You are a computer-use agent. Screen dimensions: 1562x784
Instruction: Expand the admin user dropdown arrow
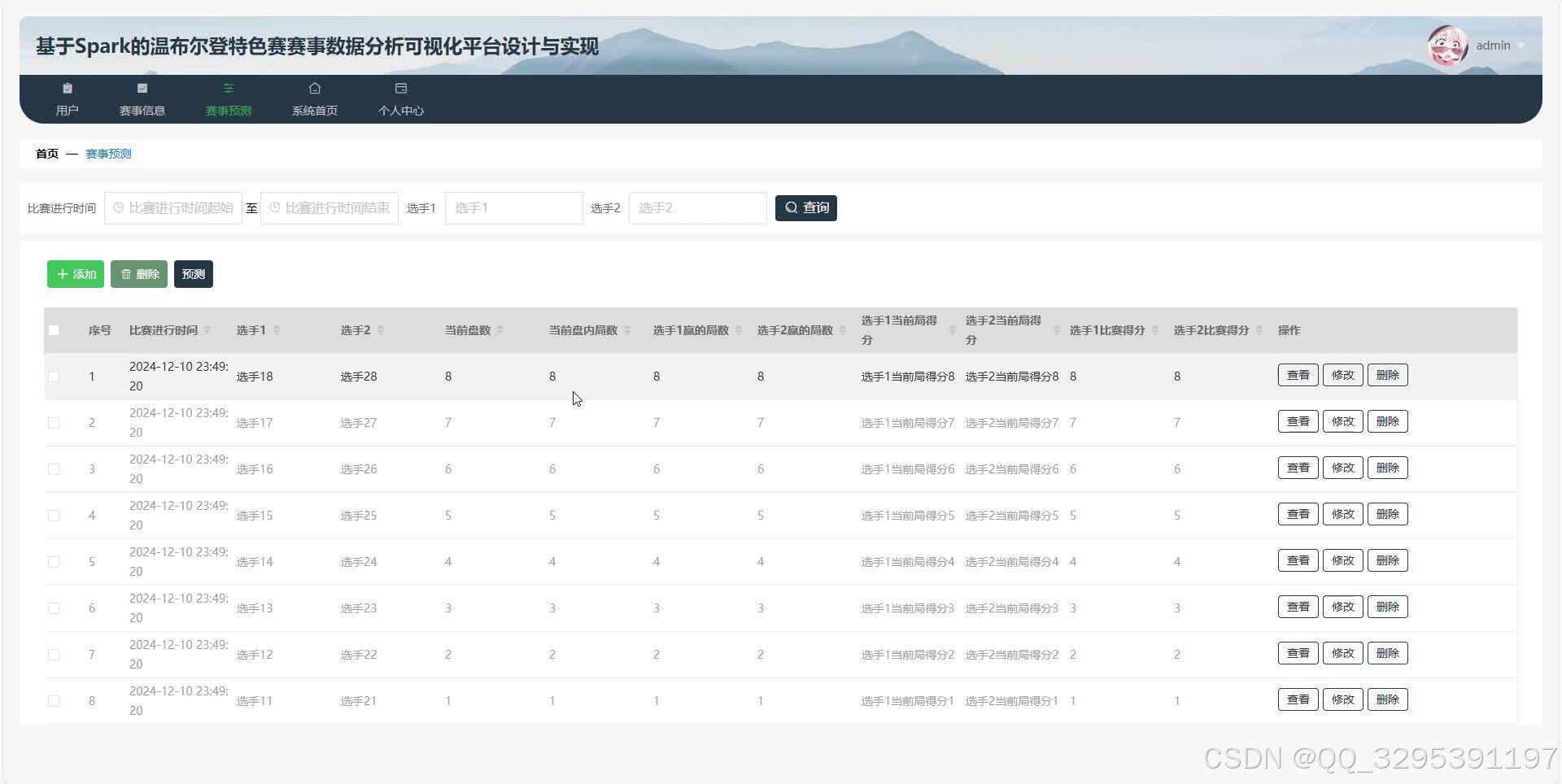pyautogui.click(x=1521, y=46)
